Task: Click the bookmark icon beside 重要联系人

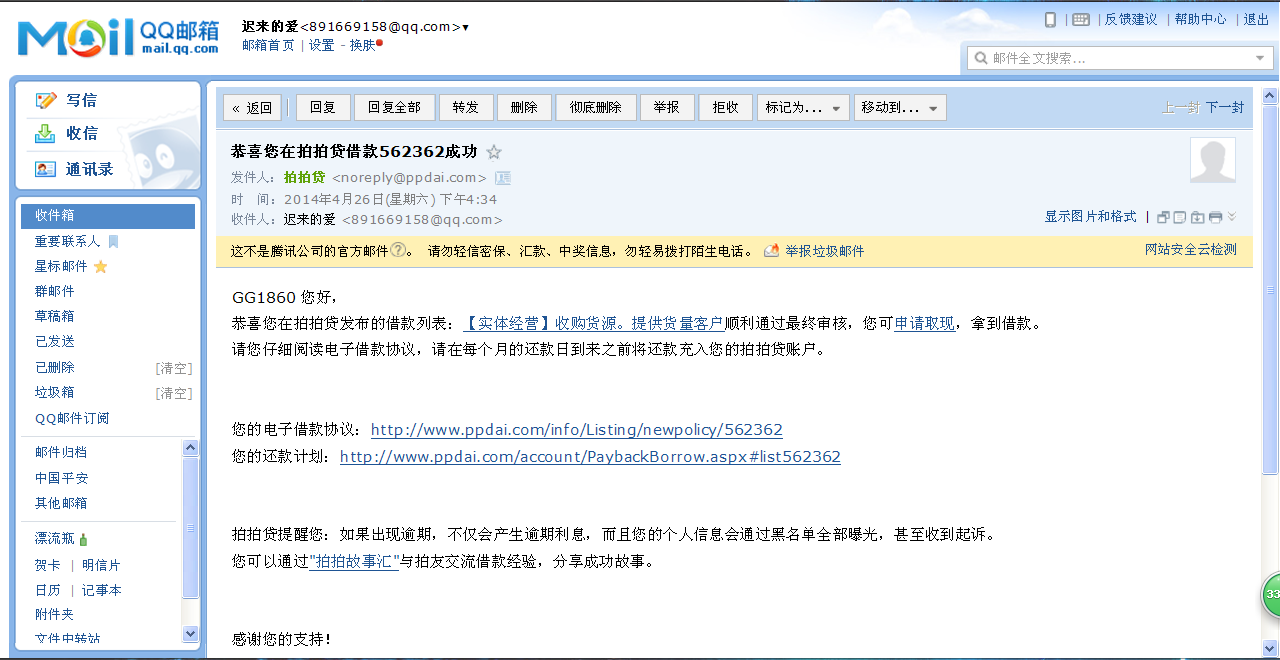Action: pyautogui.click(x=113, y=241)
